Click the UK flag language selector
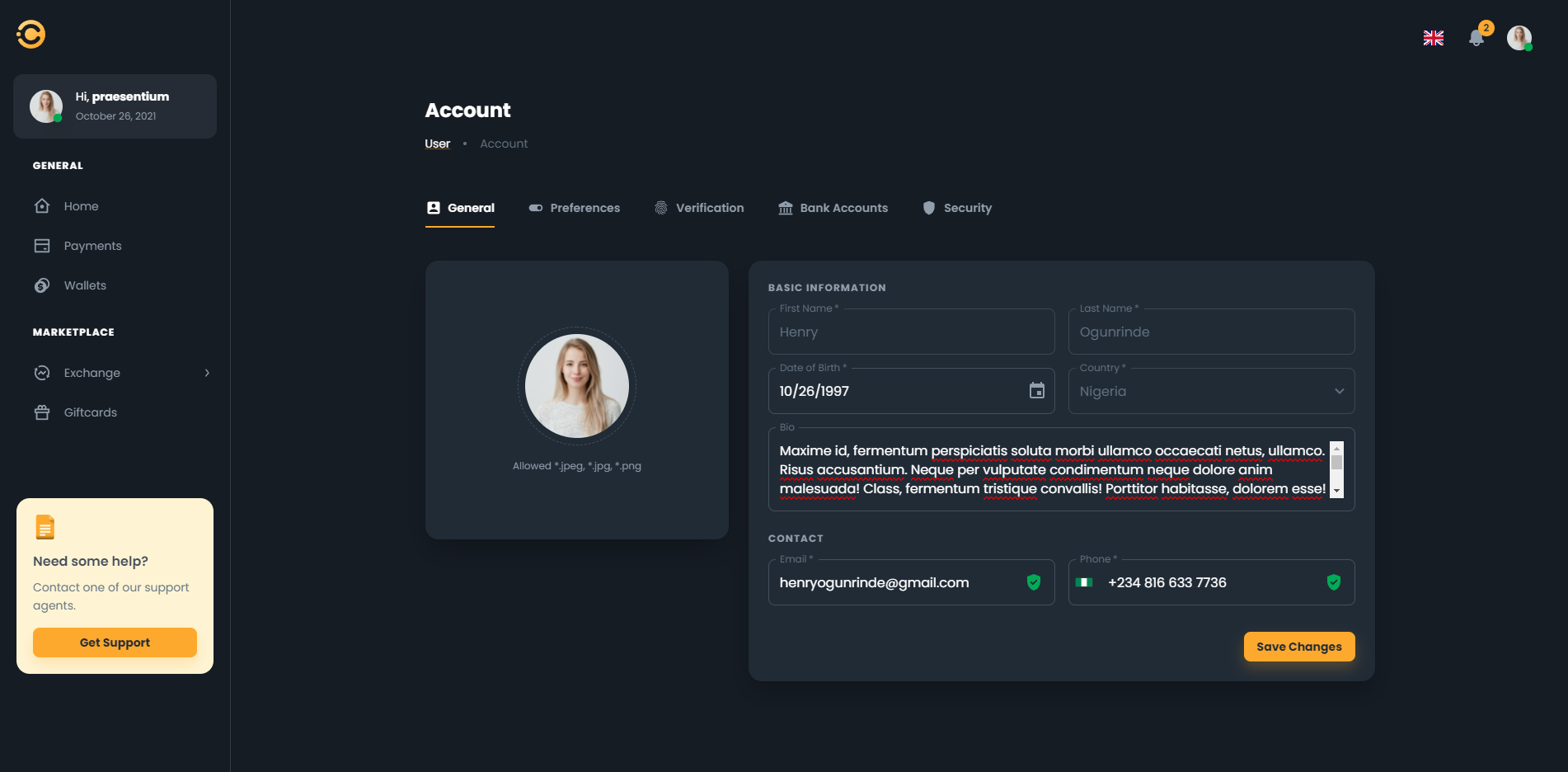The height and width of the screenshot is (772, 1568). click(1433, 38)
